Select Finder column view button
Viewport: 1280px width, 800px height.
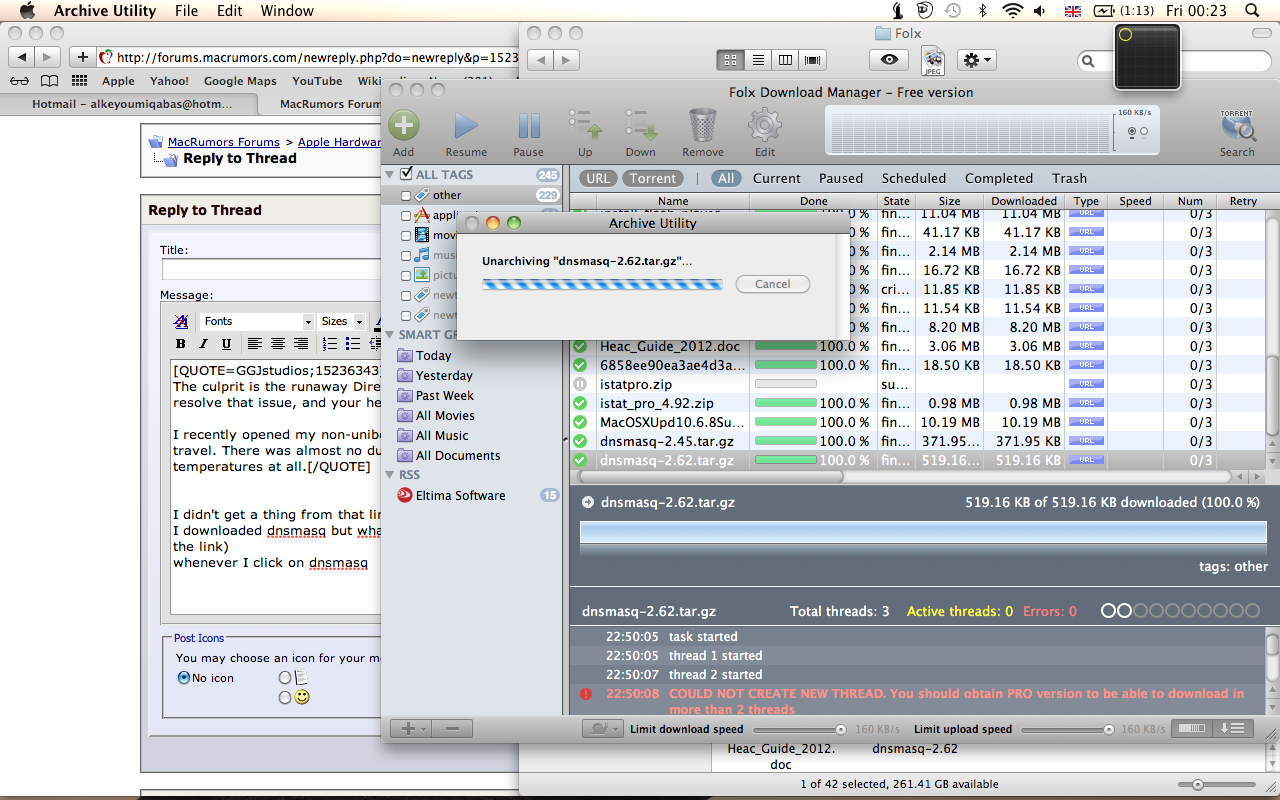pos(785,60)
